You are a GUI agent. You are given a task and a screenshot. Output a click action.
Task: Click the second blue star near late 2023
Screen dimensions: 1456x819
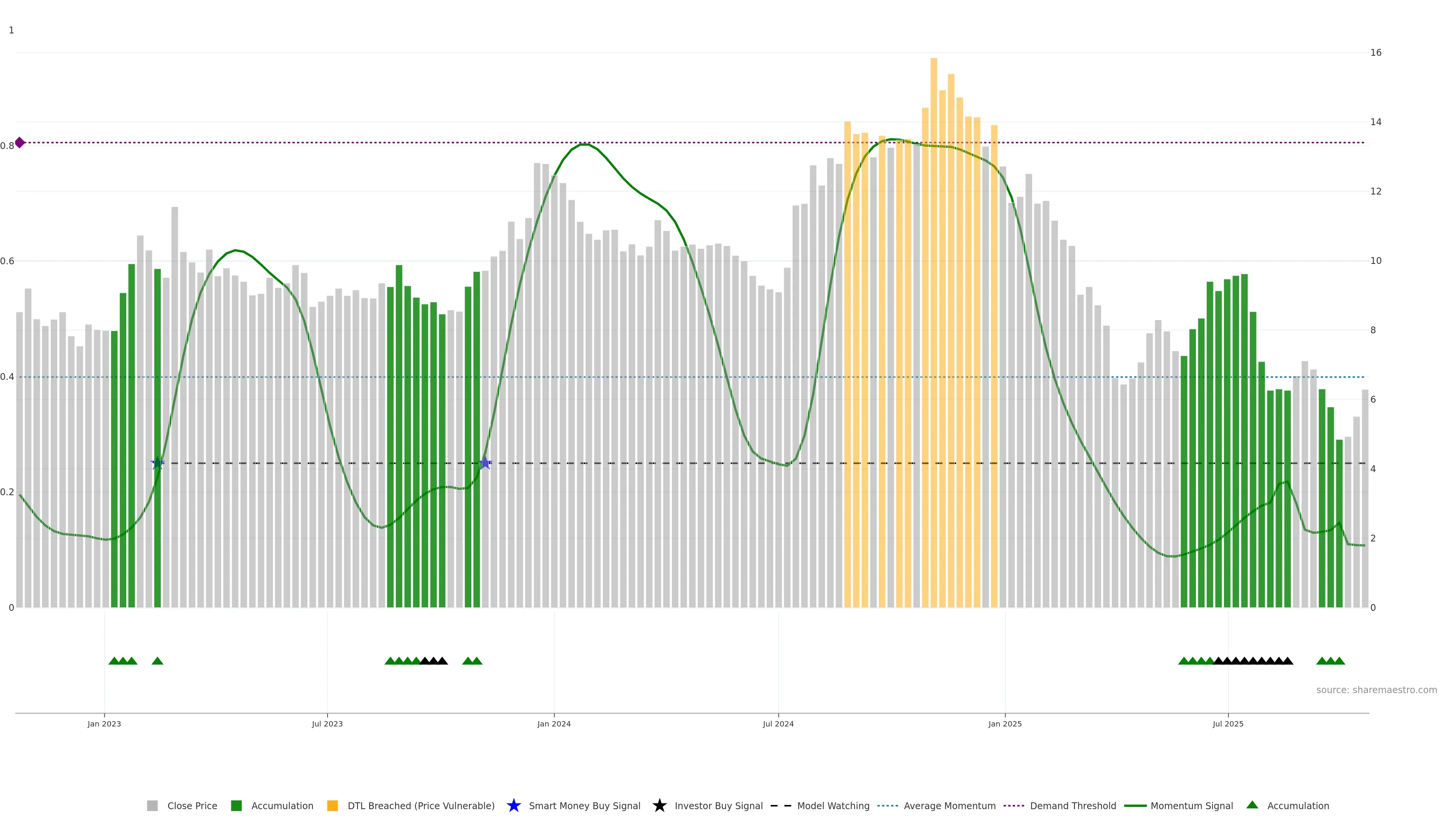485,463
